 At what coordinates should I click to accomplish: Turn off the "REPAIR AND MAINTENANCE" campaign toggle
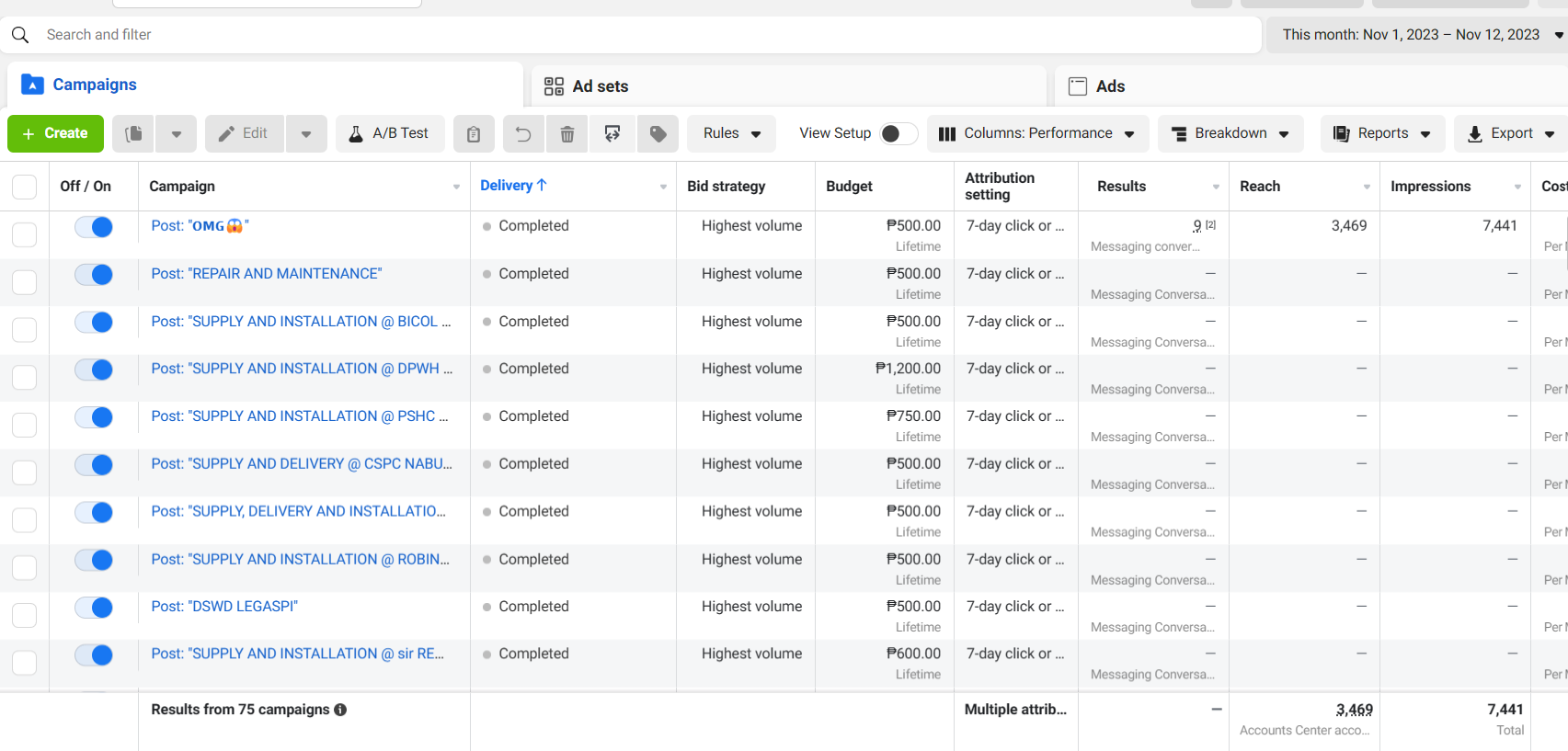click(x=94, y=275)
